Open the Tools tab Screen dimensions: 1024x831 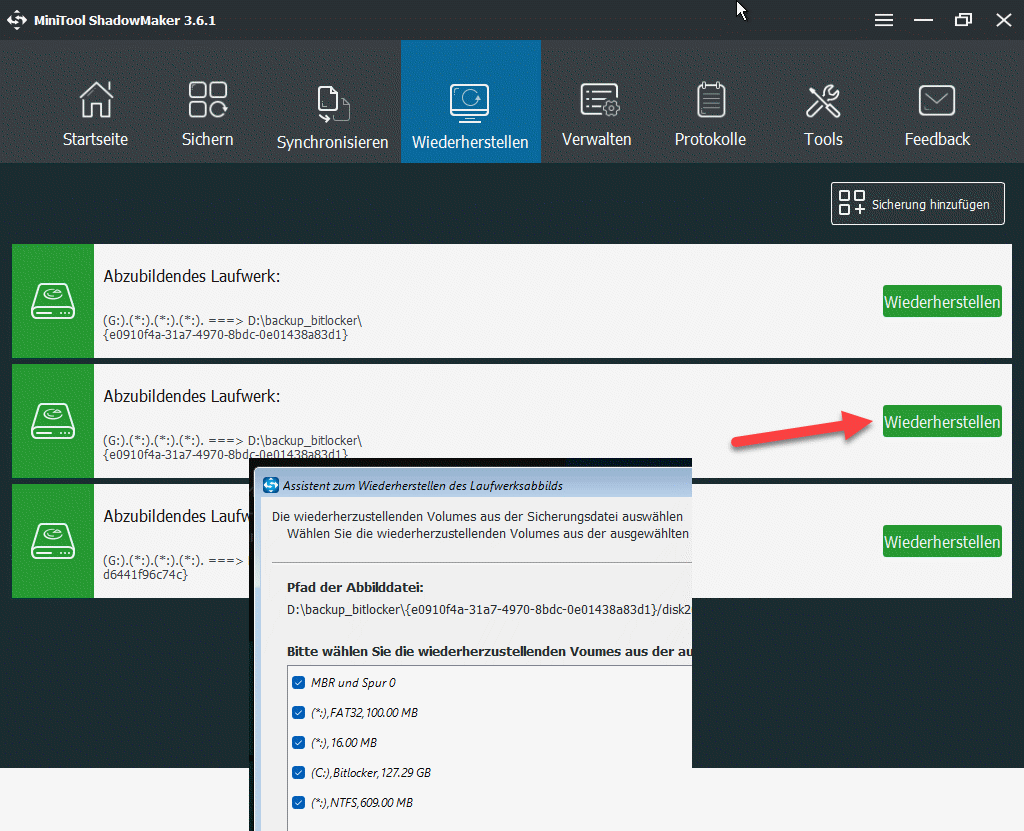[x=823, y=114]
